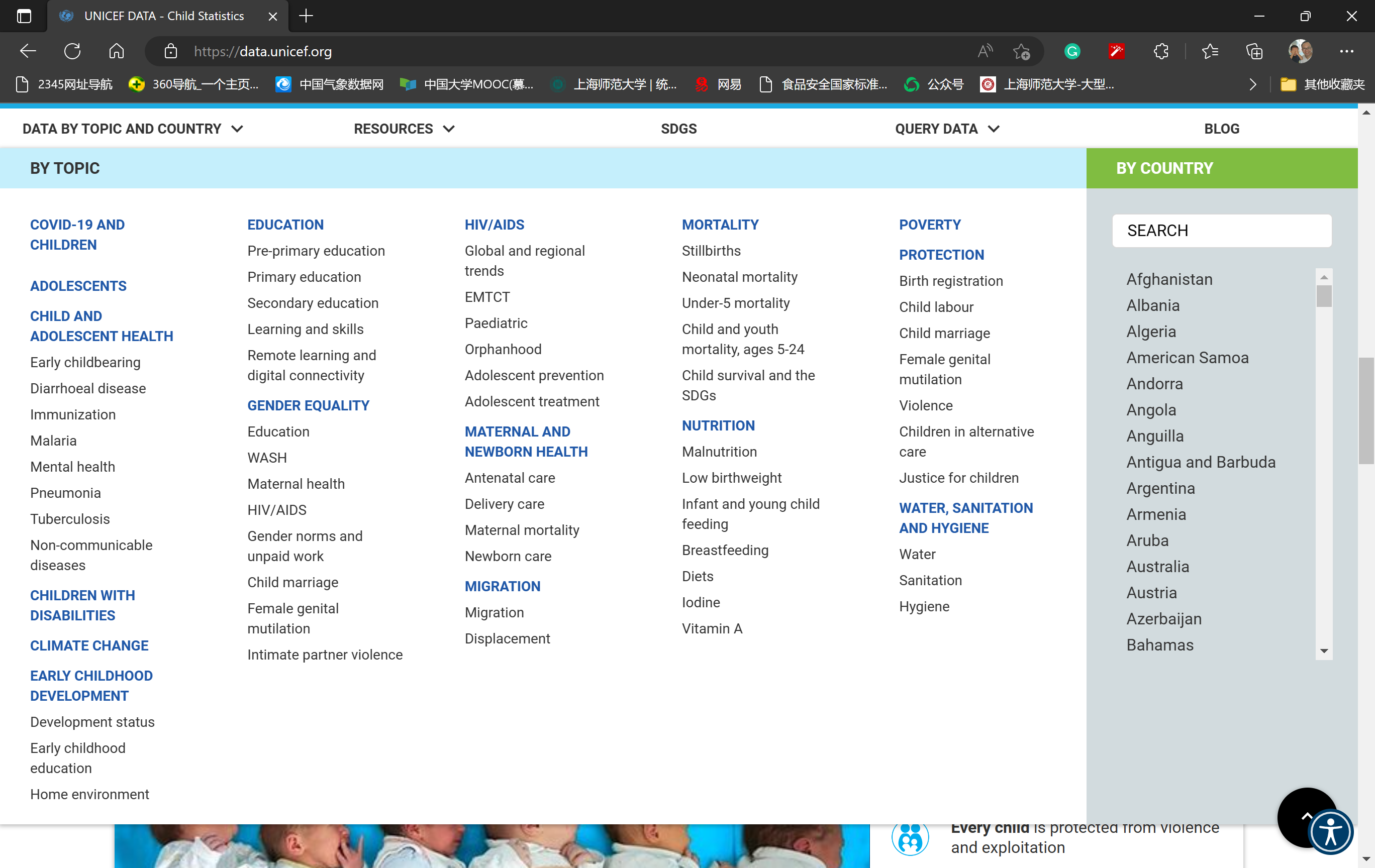
Task: Add page to favorites star icon
Action: point(1021,51)
